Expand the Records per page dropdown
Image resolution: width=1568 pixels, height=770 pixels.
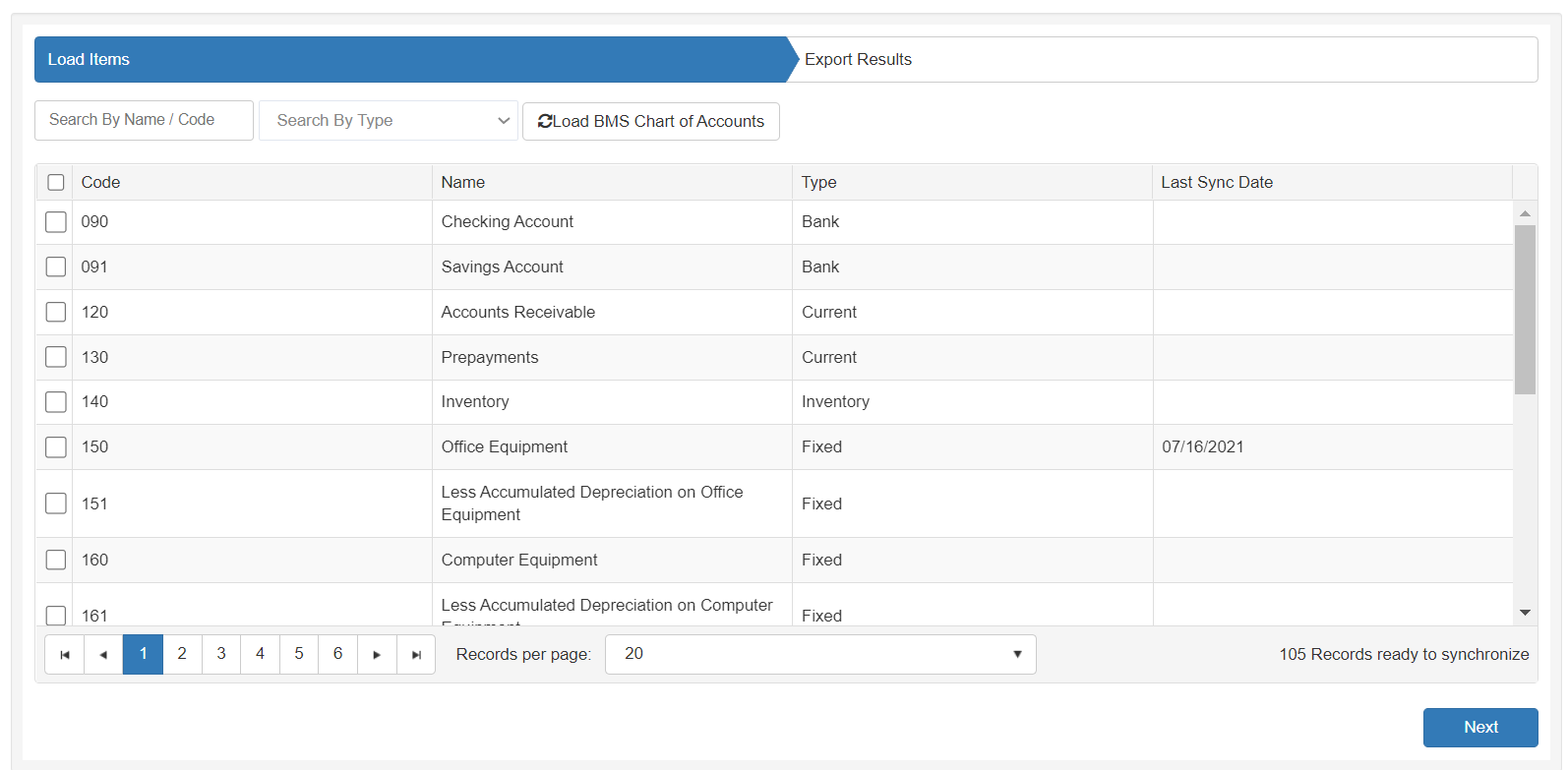coord(819,655)
